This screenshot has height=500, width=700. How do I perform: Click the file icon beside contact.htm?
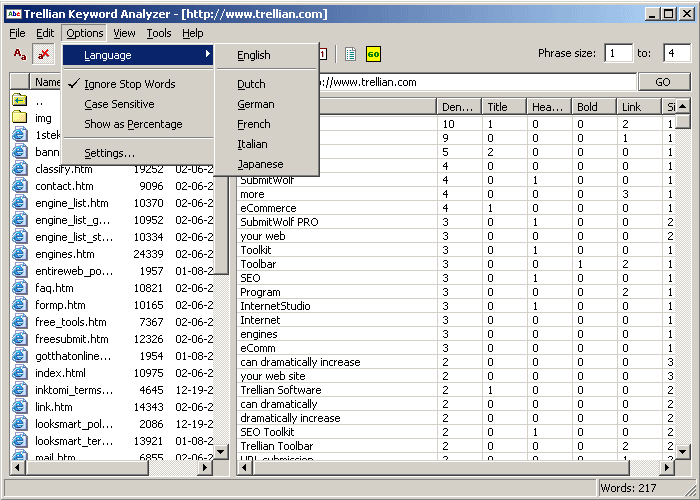(19, 186)
